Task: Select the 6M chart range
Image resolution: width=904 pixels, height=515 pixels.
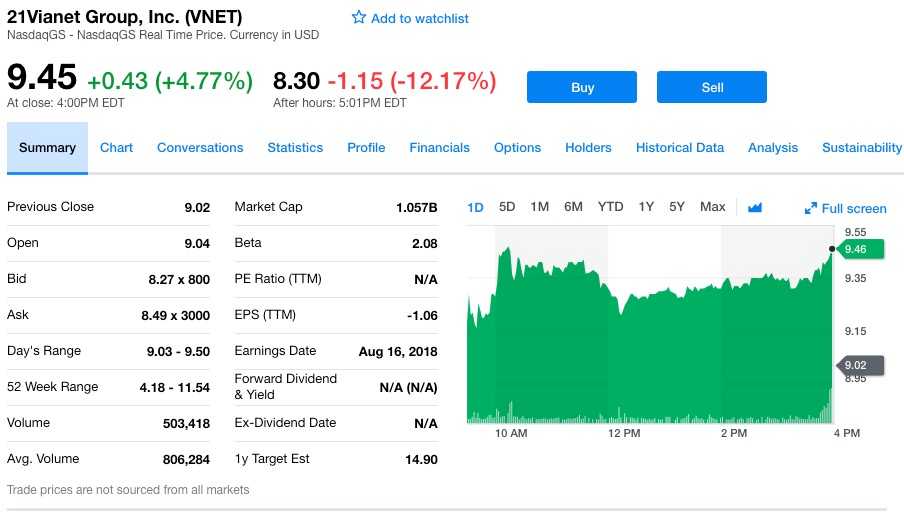Action: (573, 206)
